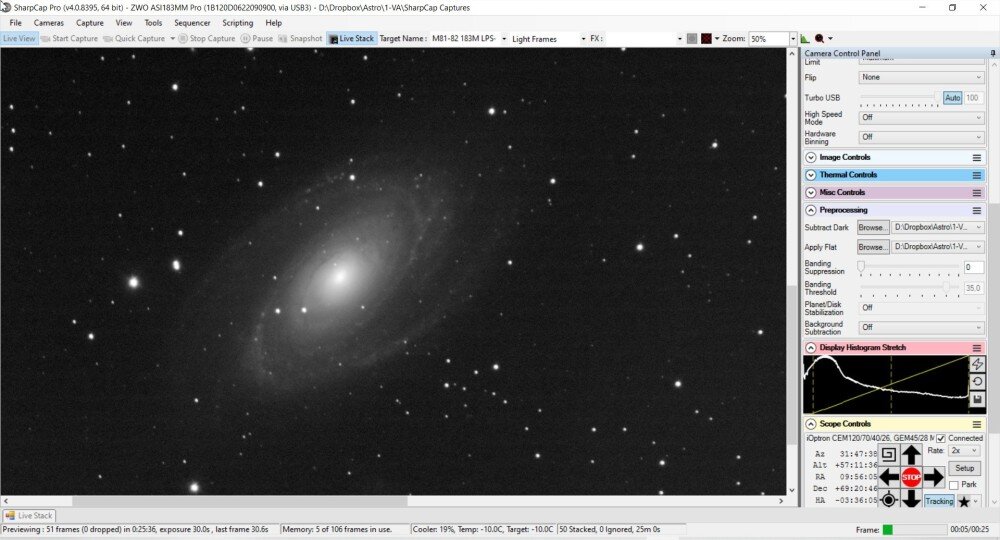
Task: Click the plate solve target icon
Action: tap(888, 500)
